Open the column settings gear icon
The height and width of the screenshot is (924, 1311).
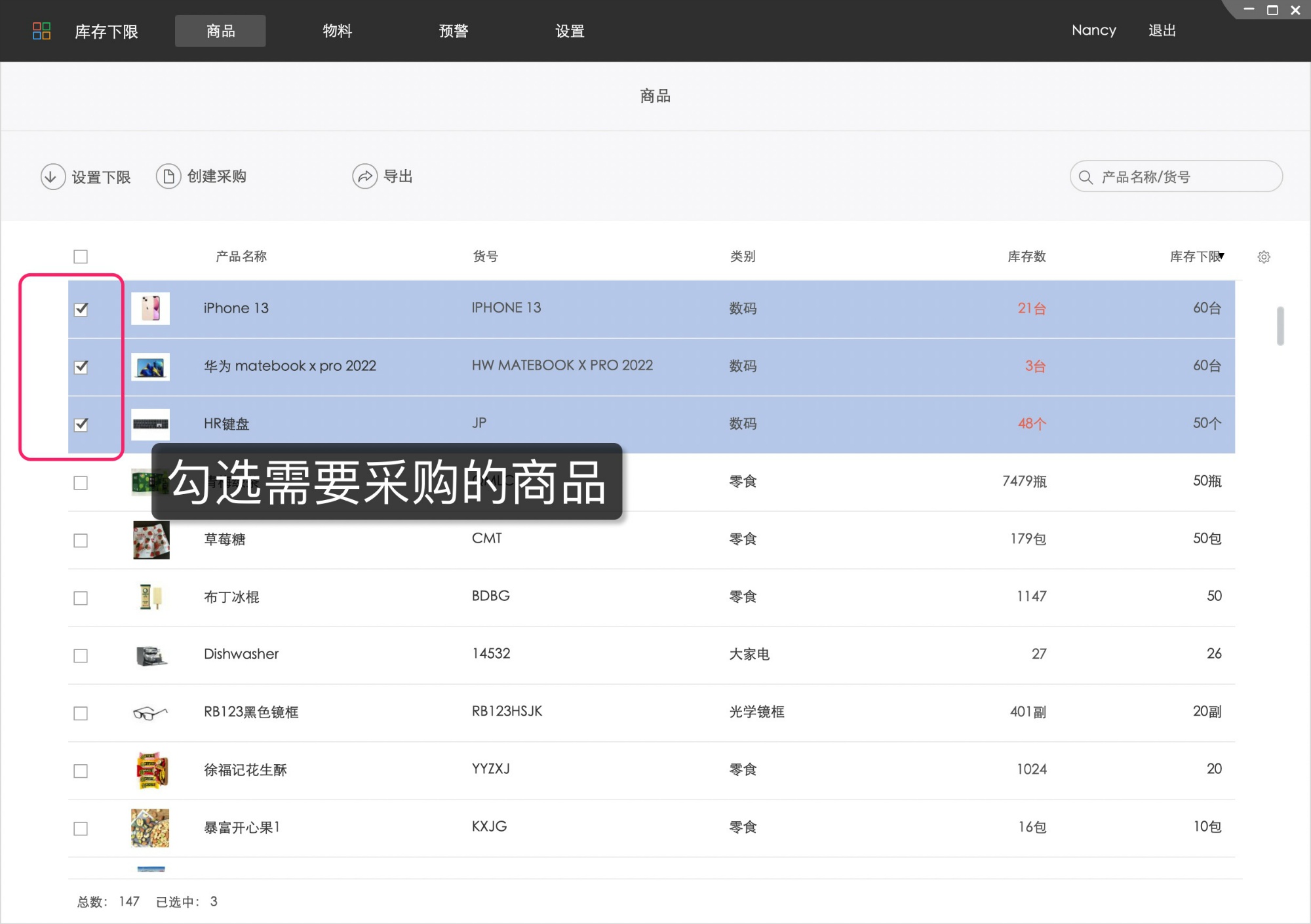tap(1264, 256)
